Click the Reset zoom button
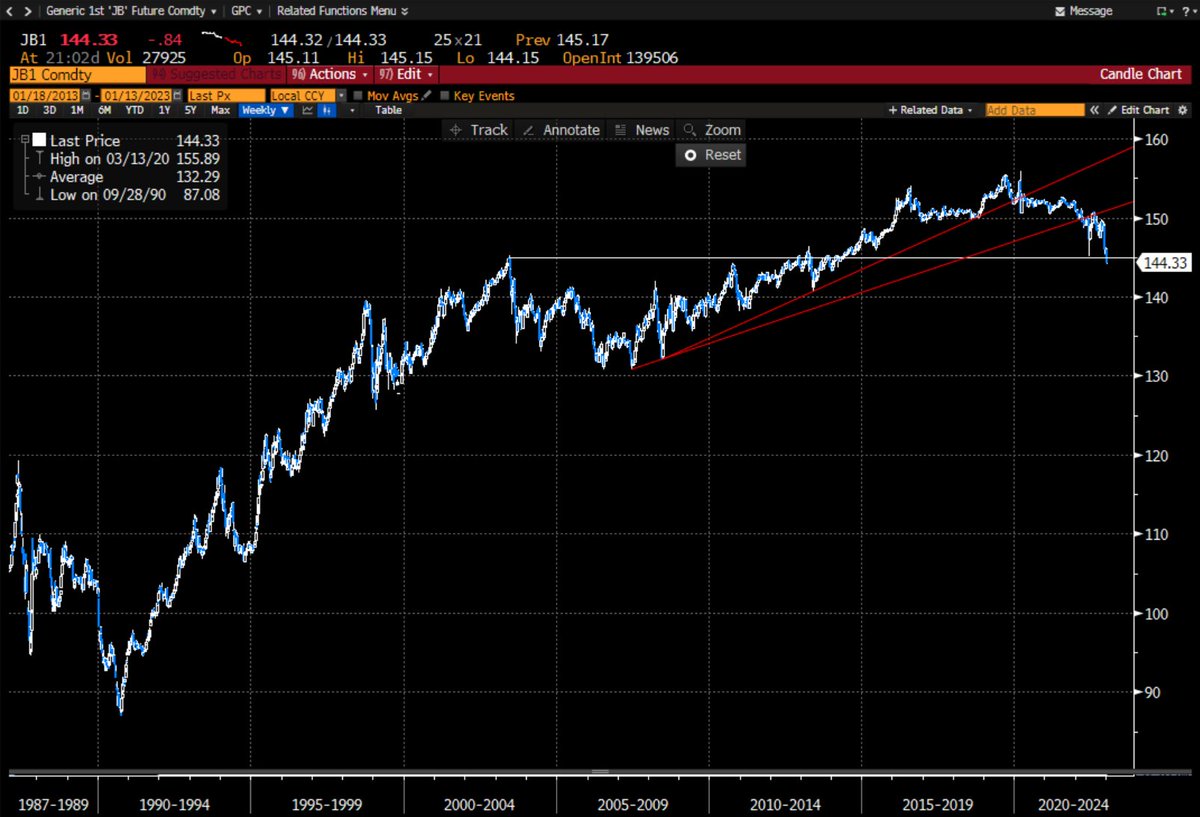 (712, 155)
